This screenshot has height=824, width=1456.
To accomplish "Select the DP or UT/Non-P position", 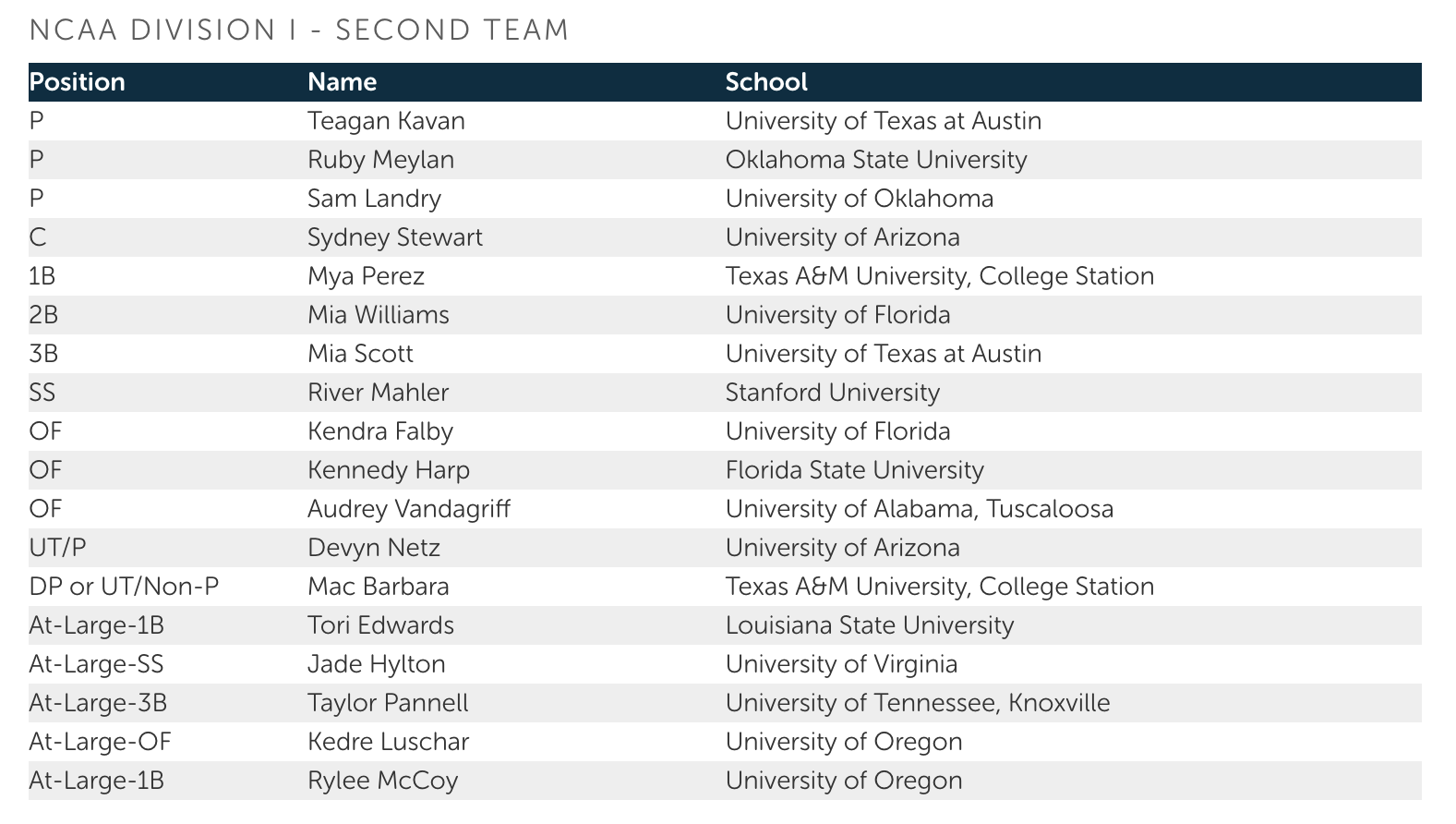I will point(124,587).
